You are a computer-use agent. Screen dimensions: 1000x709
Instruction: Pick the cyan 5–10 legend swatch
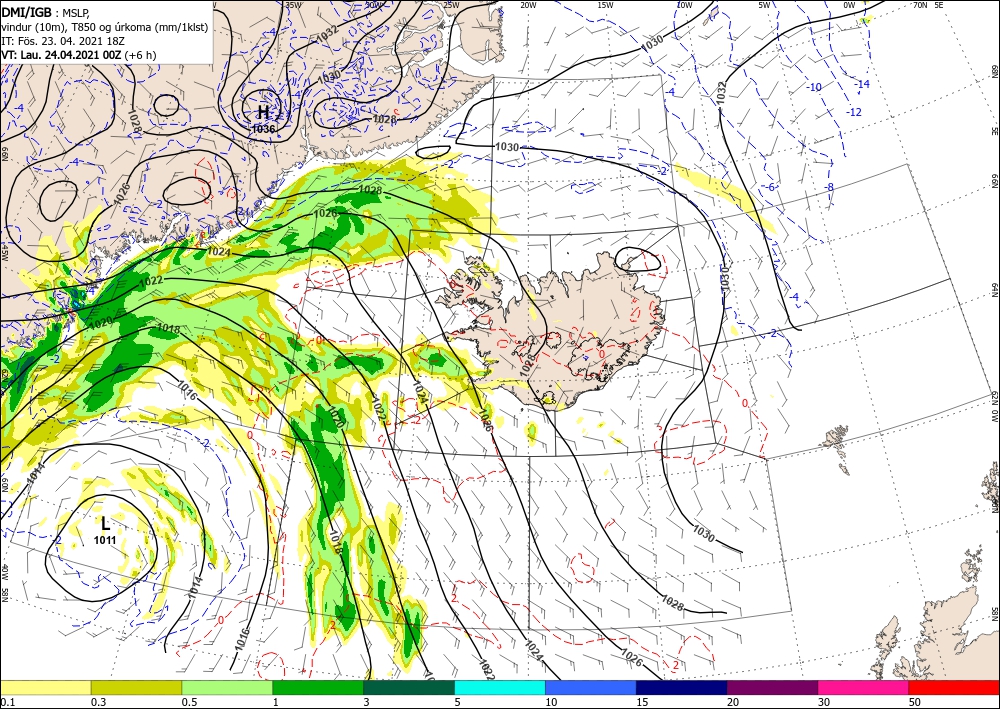[500, 687]
